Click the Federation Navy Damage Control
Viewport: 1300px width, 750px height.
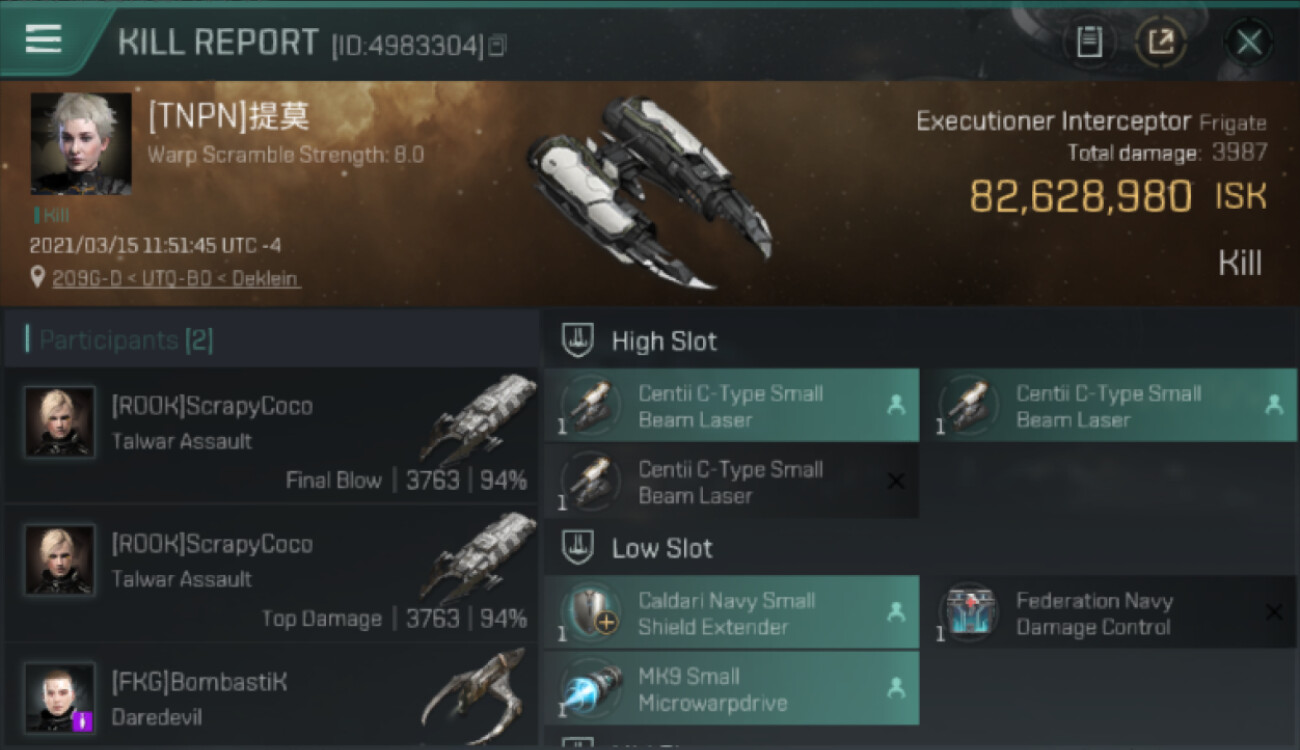[1108, 612]
